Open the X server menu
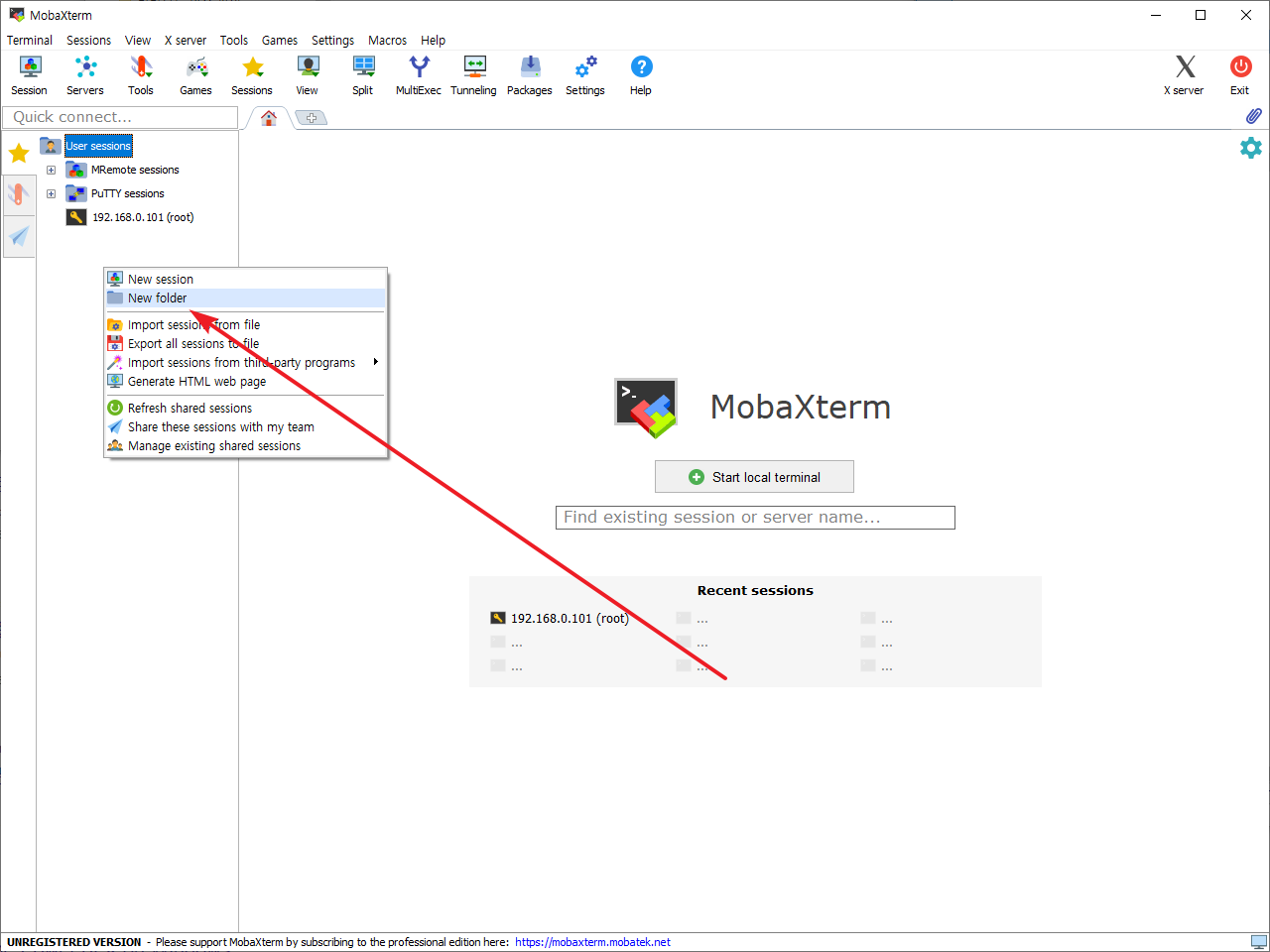1270x952 pixels. 186,41
